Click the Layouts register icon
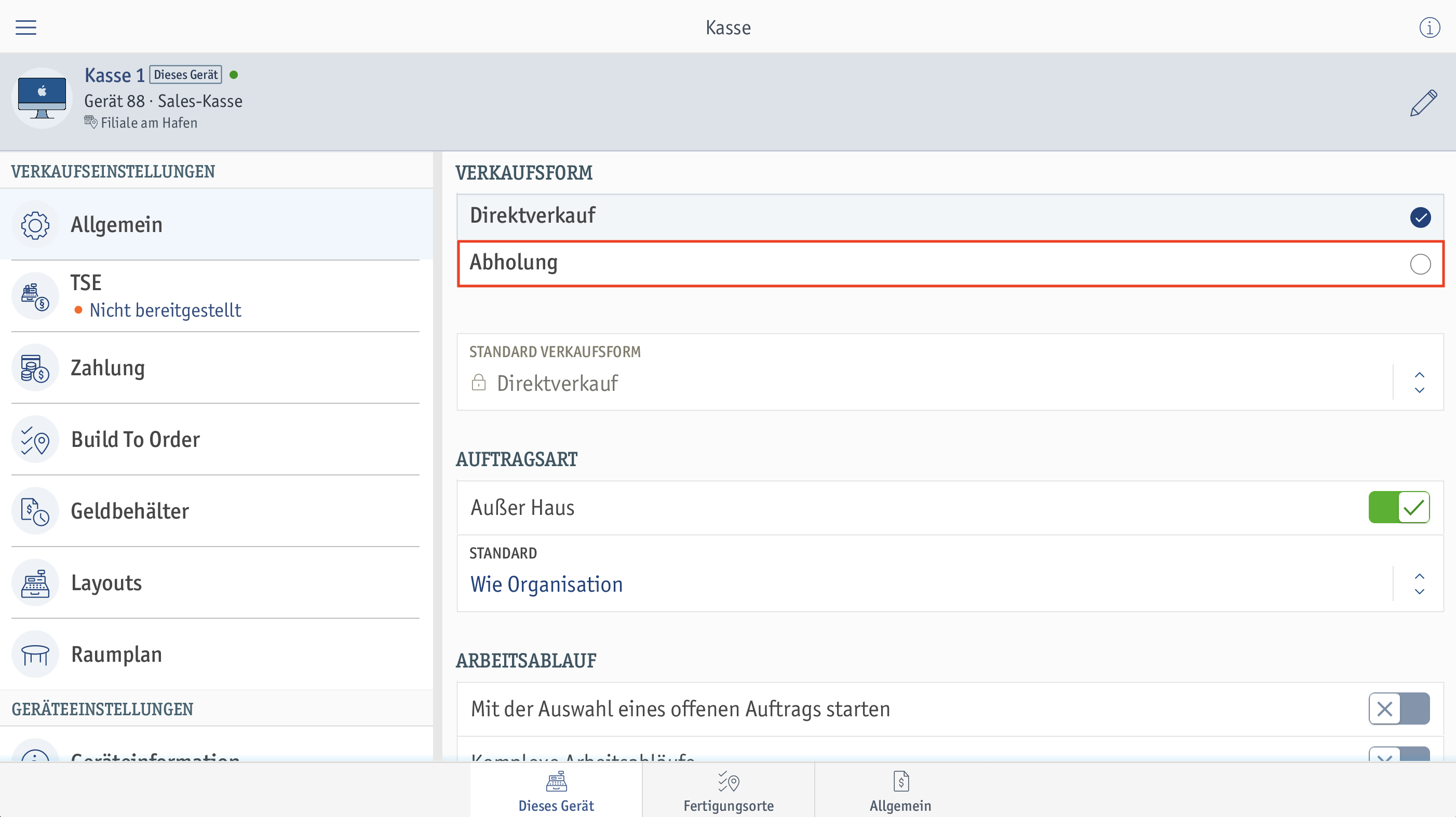Image resolution: width=1456 pixels, height=817 pixels. 35,583
